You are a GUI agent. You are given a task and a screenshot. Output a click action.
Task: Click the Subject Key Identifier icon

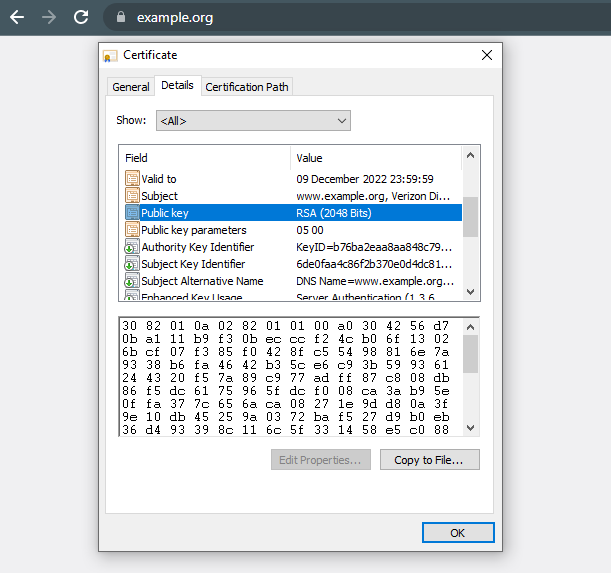132,264
